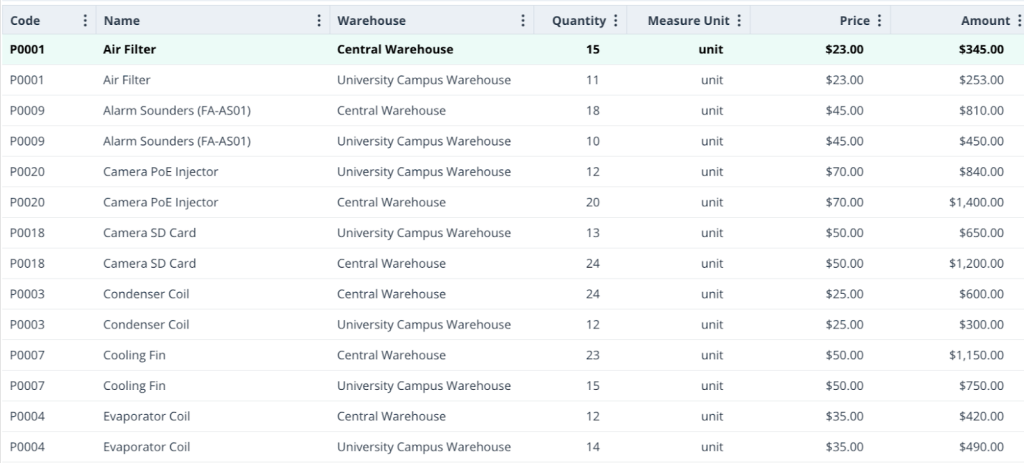Click the Price column header text
The width and height of the screenshot is (1024, 463).
854,21
